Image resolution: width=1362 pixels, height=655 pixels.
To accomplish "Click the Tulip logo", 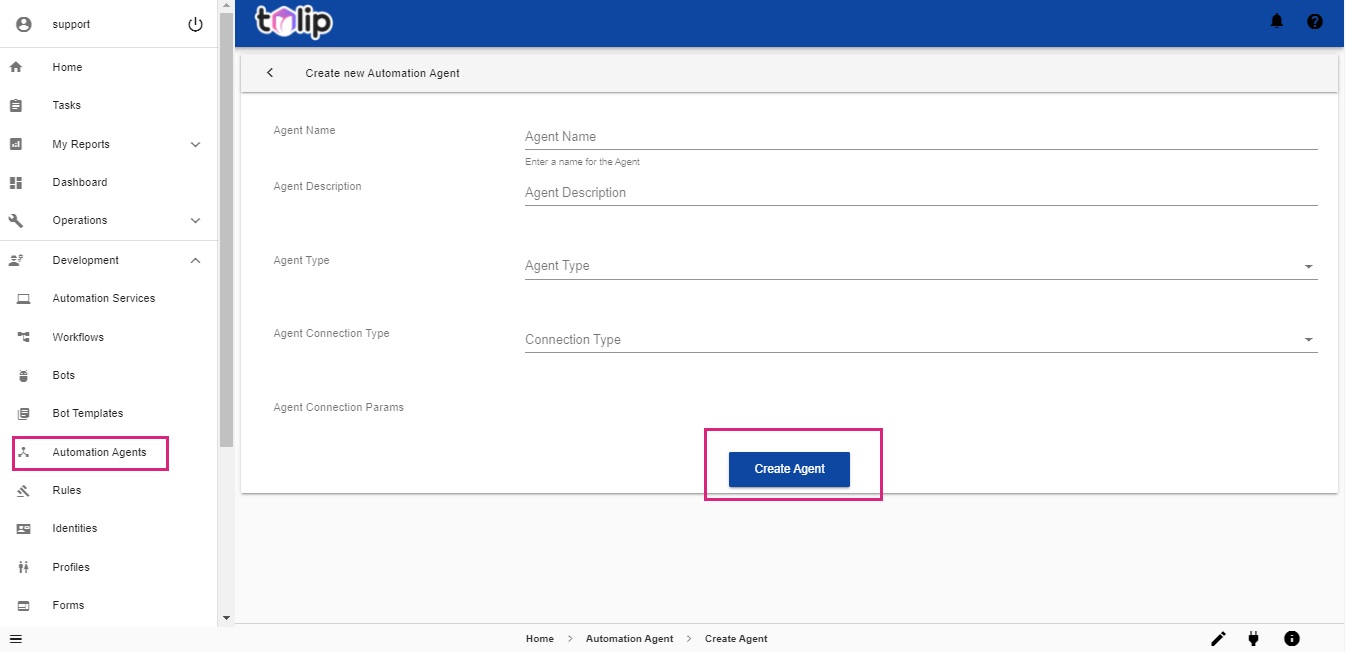I will [x=294, y=22].
